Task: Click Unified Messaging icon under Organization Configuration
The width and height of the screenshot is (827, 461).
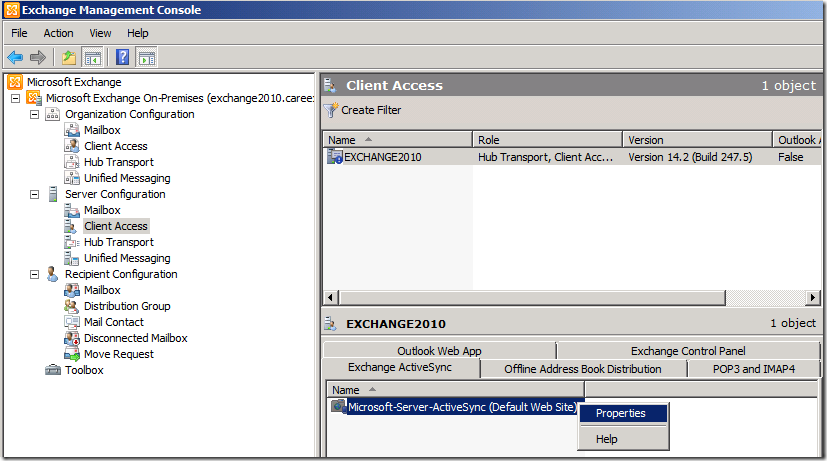Action: tap(72, 178)
